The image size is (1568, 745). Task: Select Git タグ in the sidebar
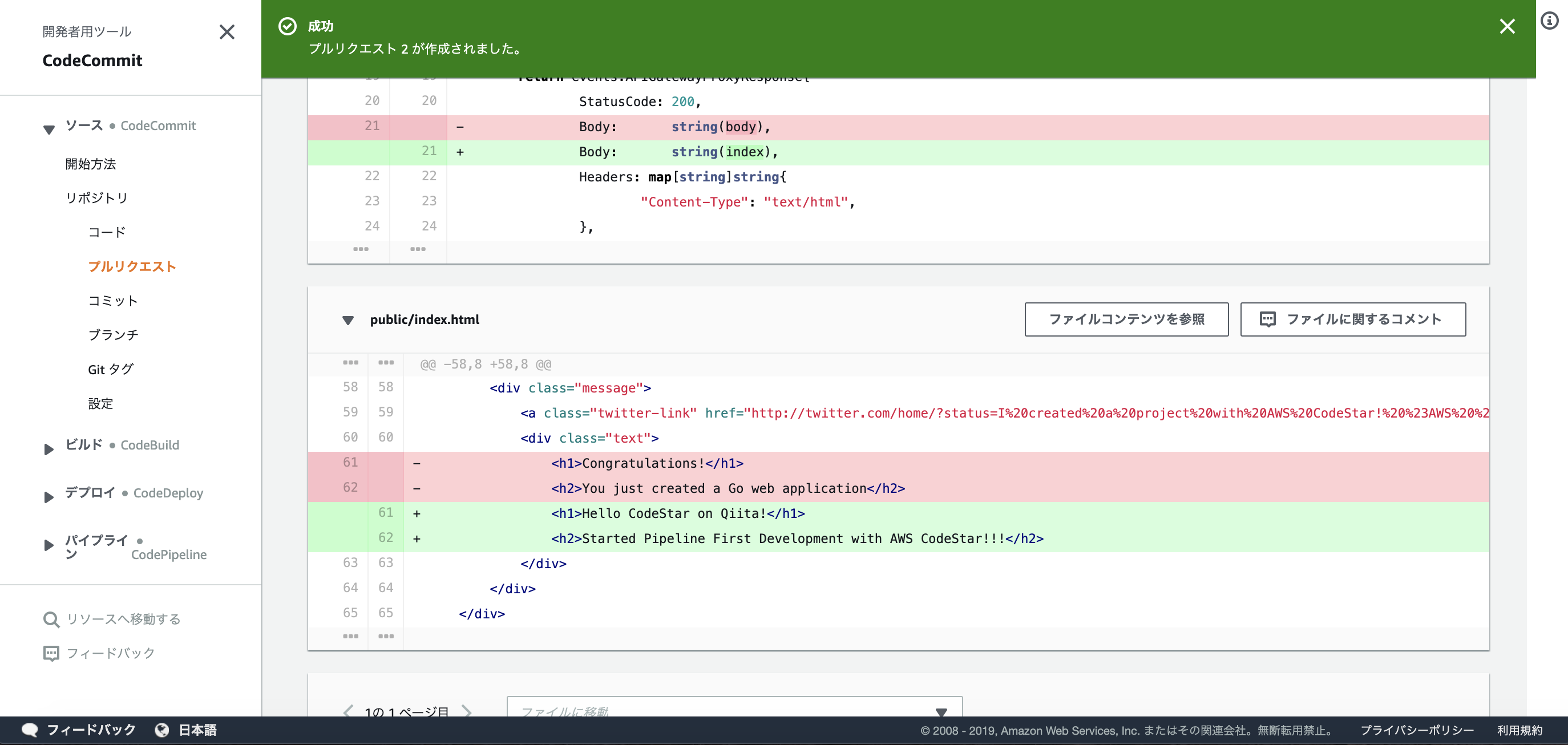click(x=110, y=370)
